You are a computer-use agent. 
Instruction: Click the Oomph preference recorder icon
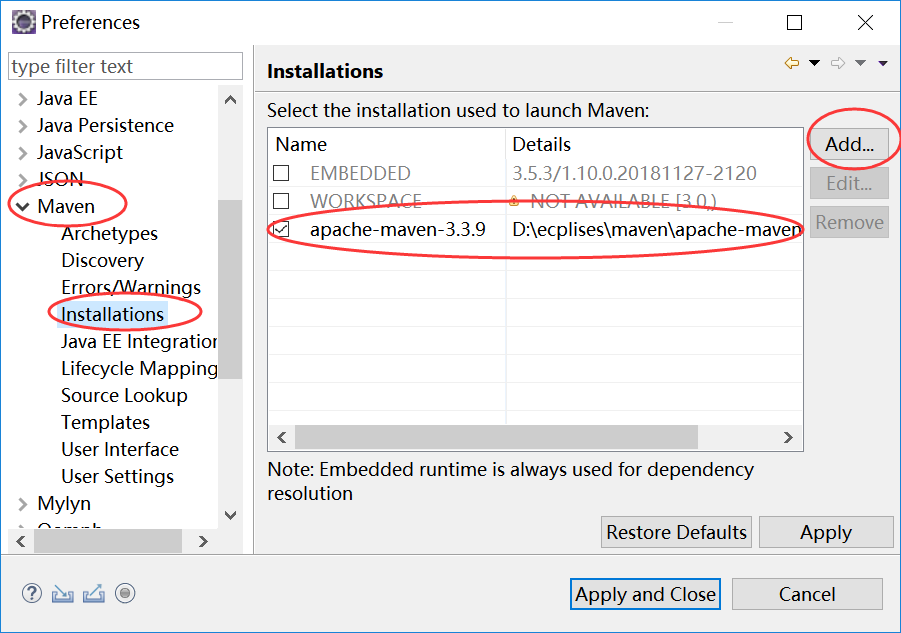[125, 593]
